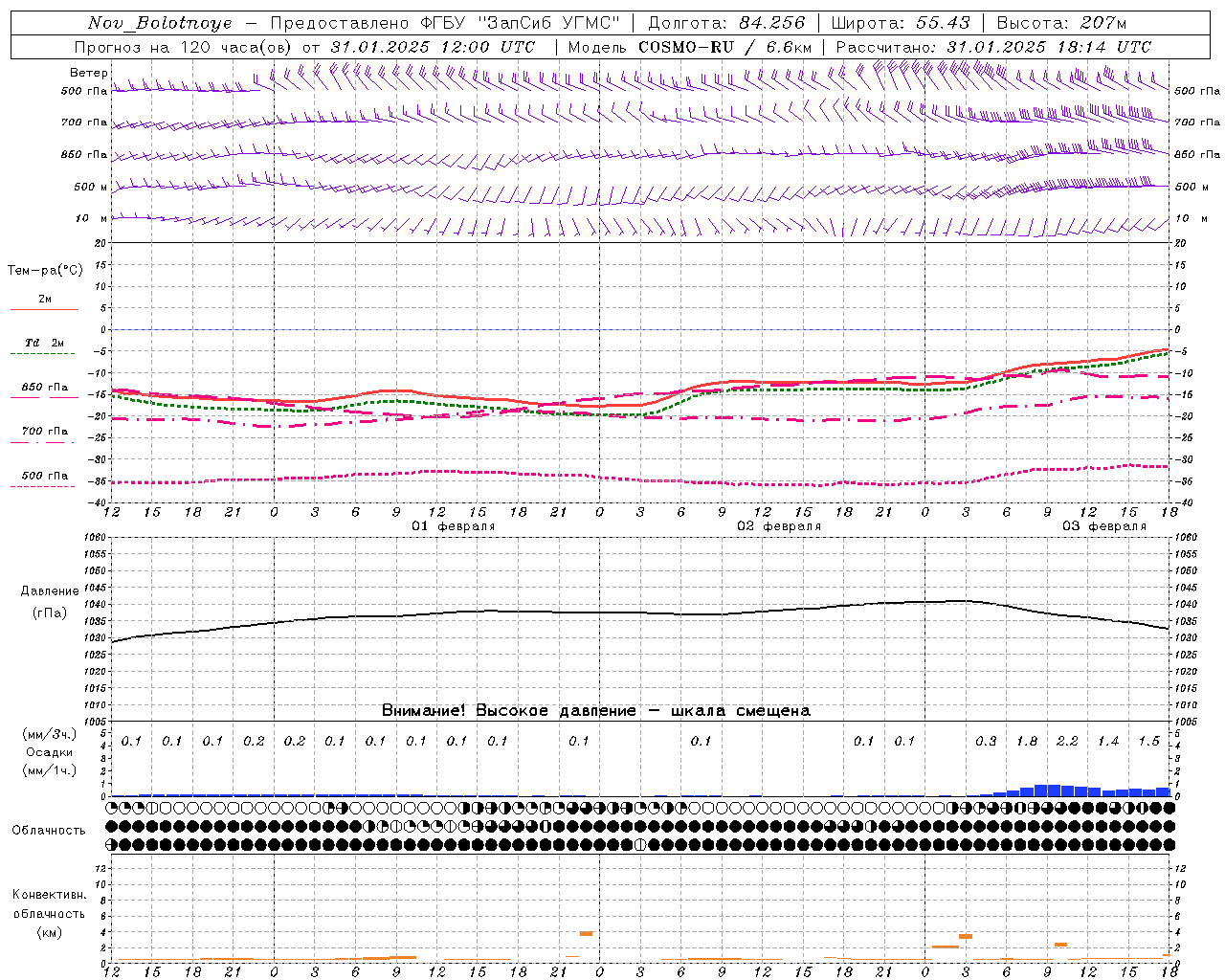This screenshot has height=980, width=1225.
Task: Click the (мм/1ч.) units label
Action: [49, 770]
